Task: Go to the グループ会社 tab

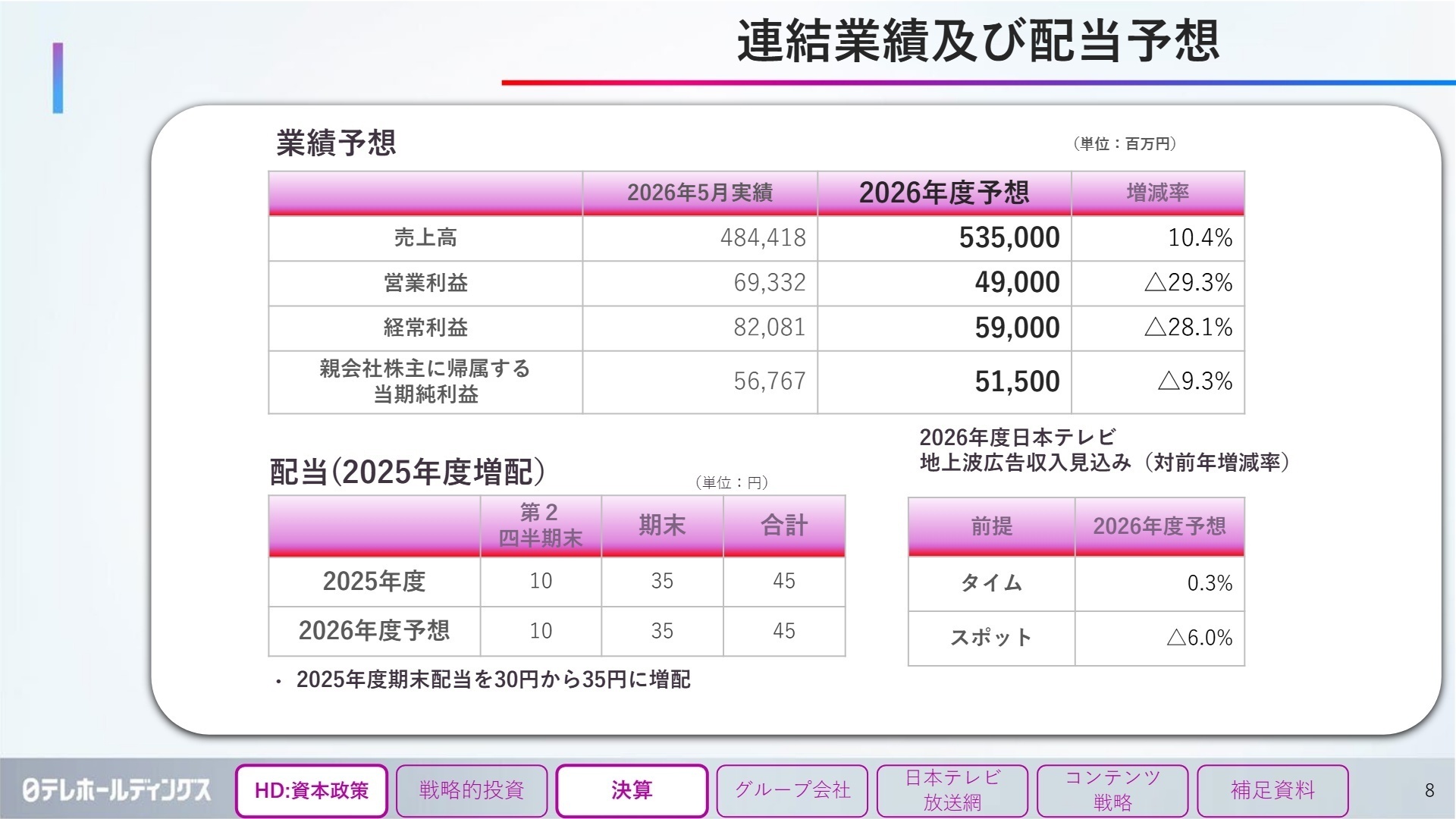Action: (x=792, y=790)
